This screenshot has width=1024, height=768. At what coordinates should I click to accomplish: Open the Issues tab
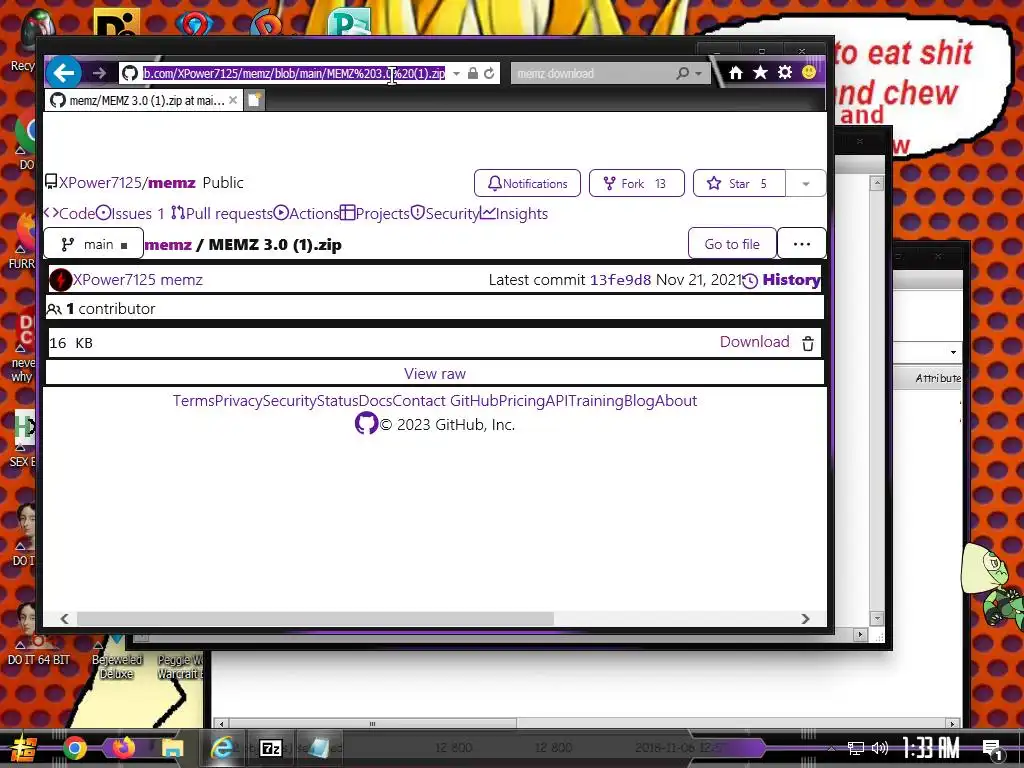(130, 214)
